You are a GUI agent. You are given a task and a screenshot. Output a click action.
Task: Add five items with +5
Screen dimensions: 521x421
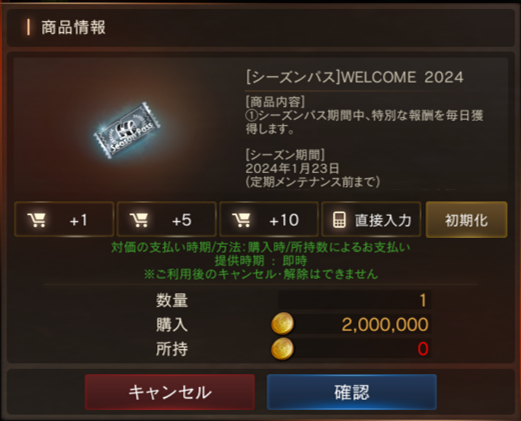[166, 219]
